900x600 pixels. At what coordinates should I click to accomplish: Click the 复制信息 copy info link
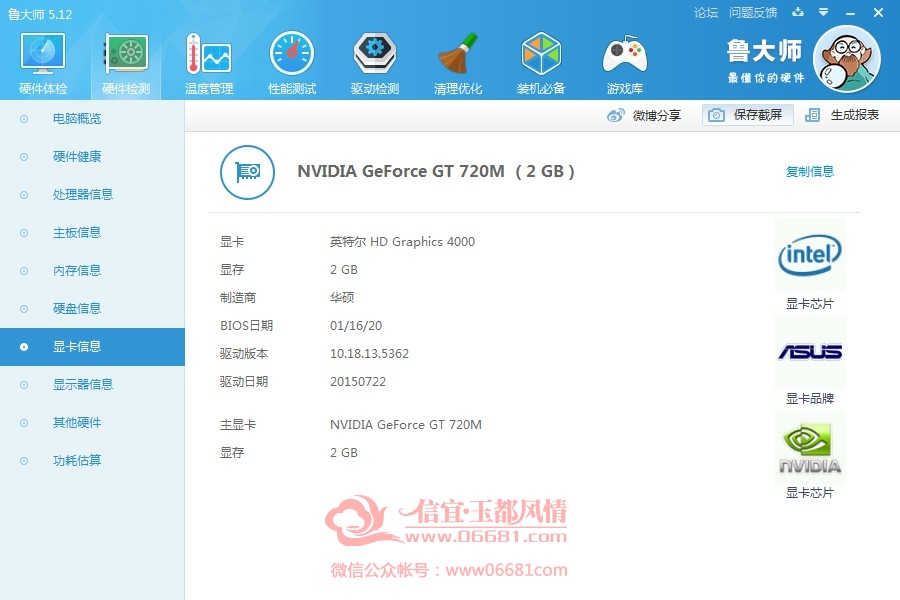[x=809, y=171]
